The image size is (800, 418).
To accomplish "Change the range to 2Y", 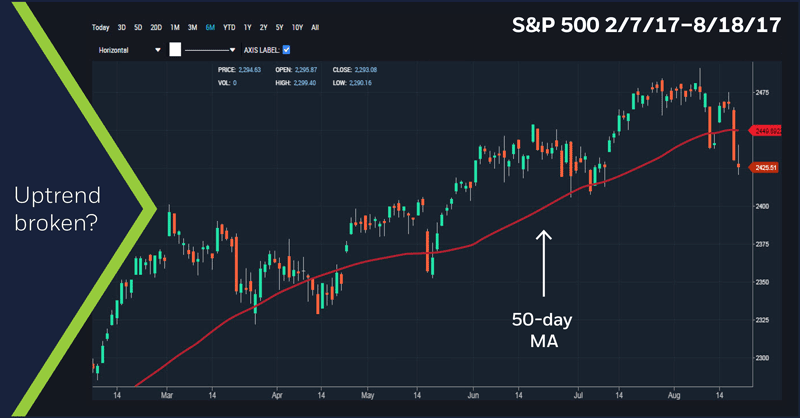I will pos(263,27).
